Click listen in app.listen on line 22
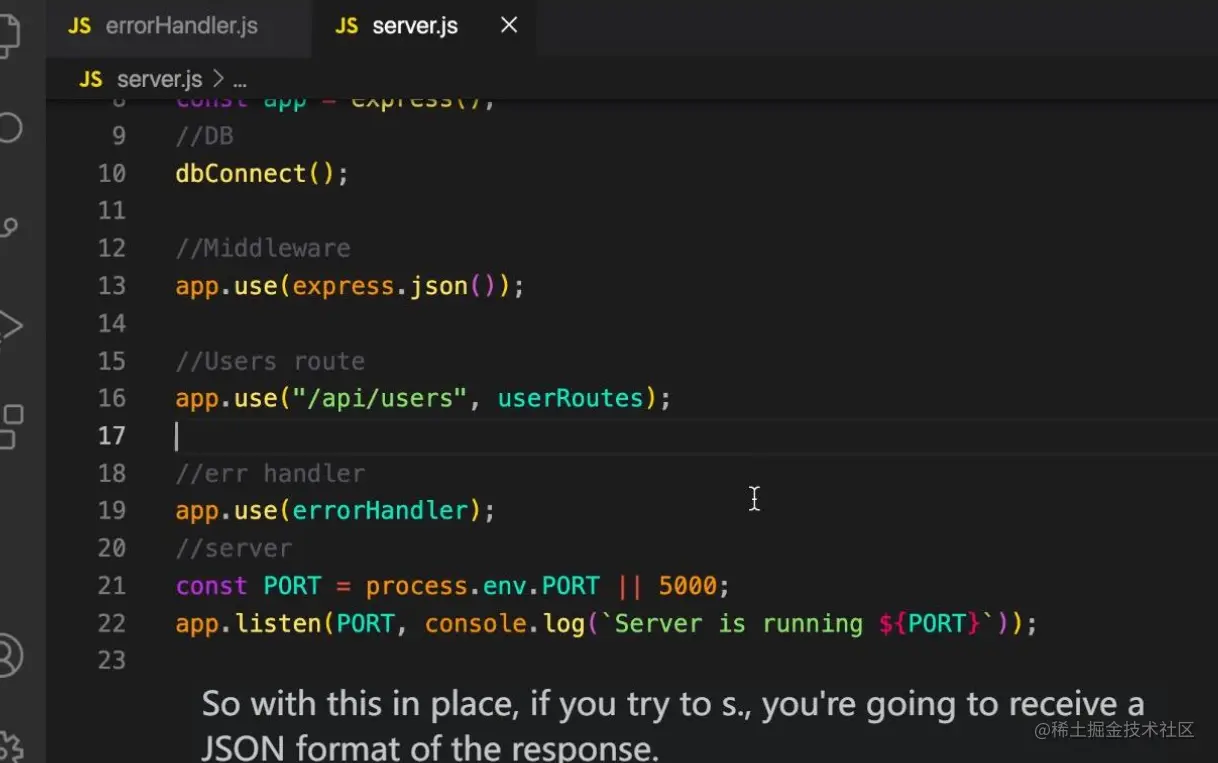 pos(278,623)
